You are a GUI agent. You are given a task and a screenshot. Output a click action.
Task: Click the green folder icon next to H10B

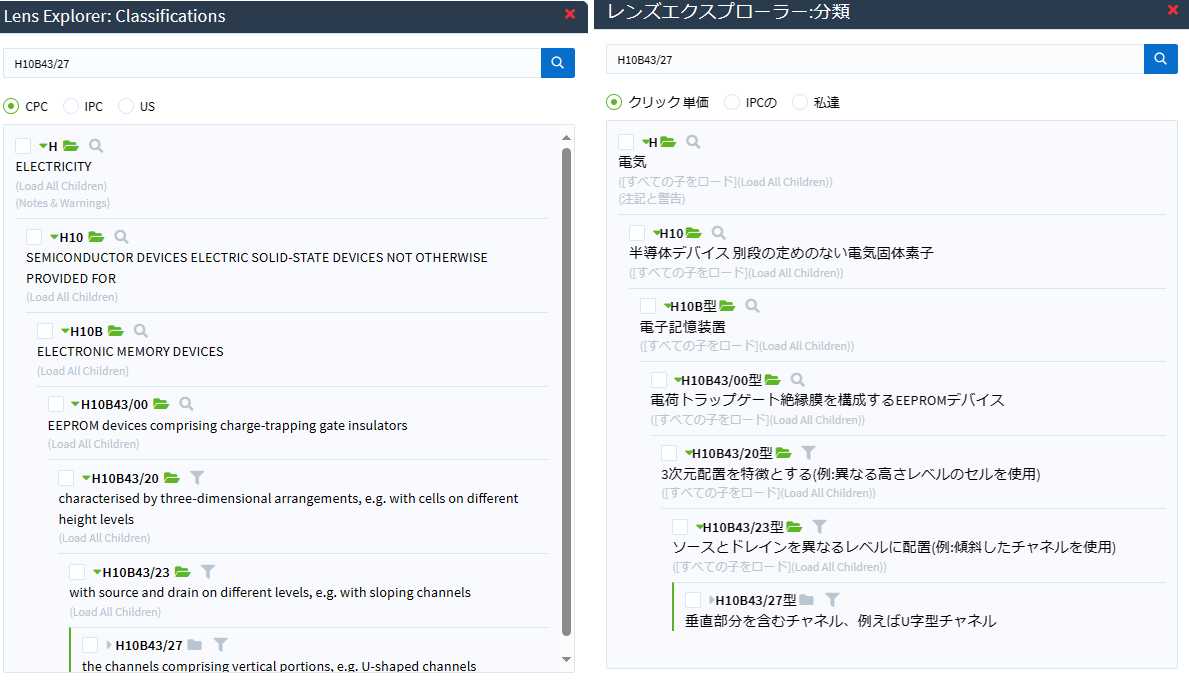(116, 331)
